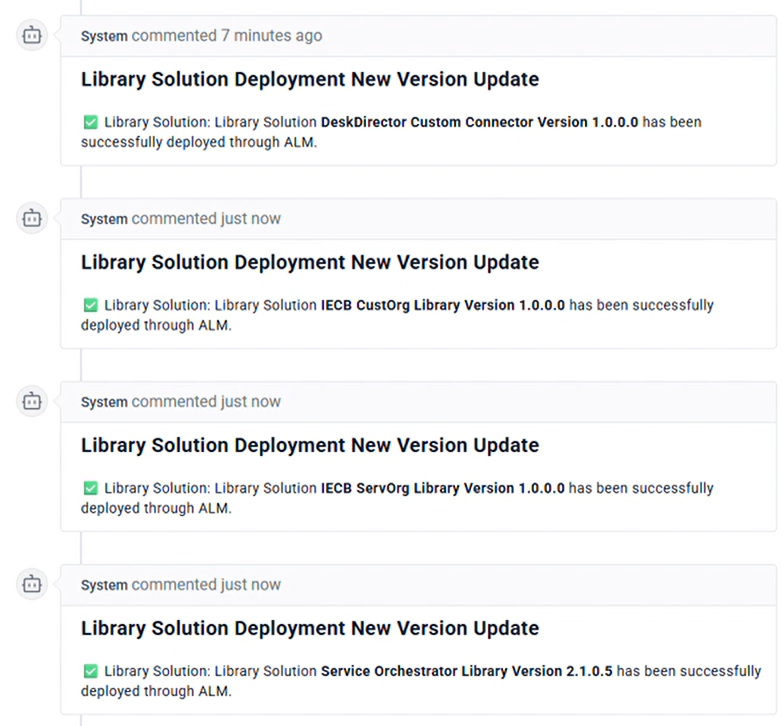Screen dimensions: 782x726
Task: Click the "just now" timestamp on the Service Orchestrator comment
Action: tap(251, 585)
